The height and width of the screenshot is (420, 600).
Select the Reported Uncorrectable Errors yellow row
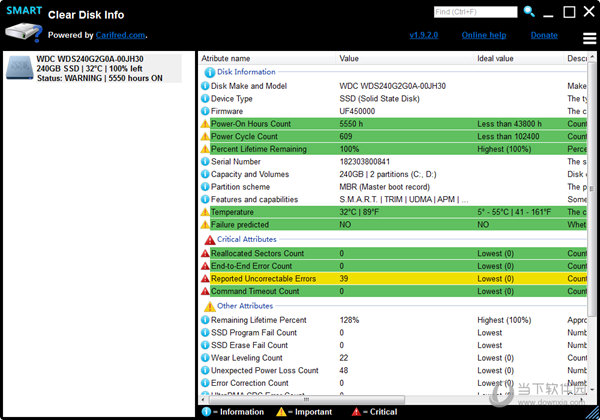393,278
